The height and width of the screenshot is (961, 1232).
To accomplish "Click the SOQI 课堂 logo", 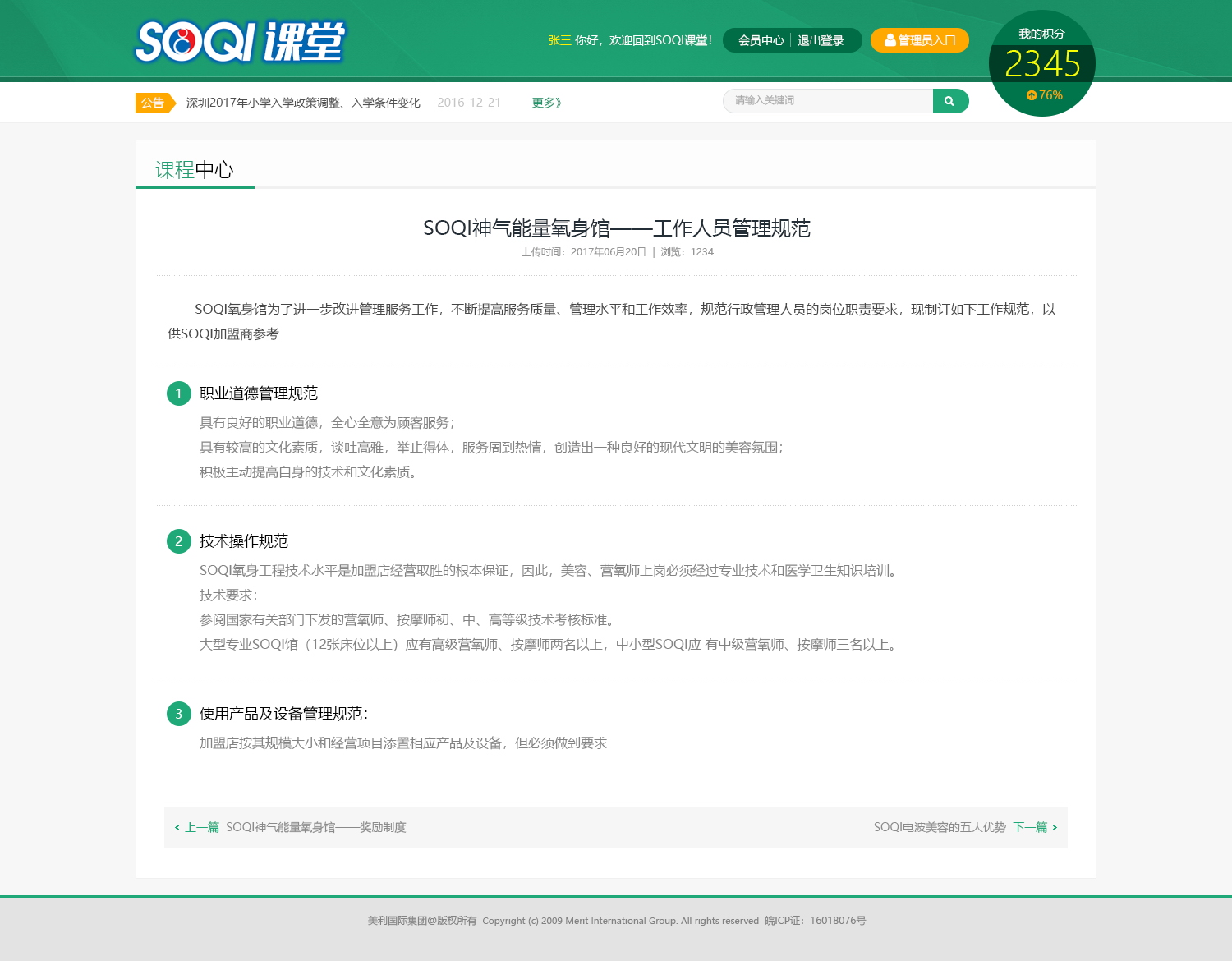I will [x=240, y=42].
